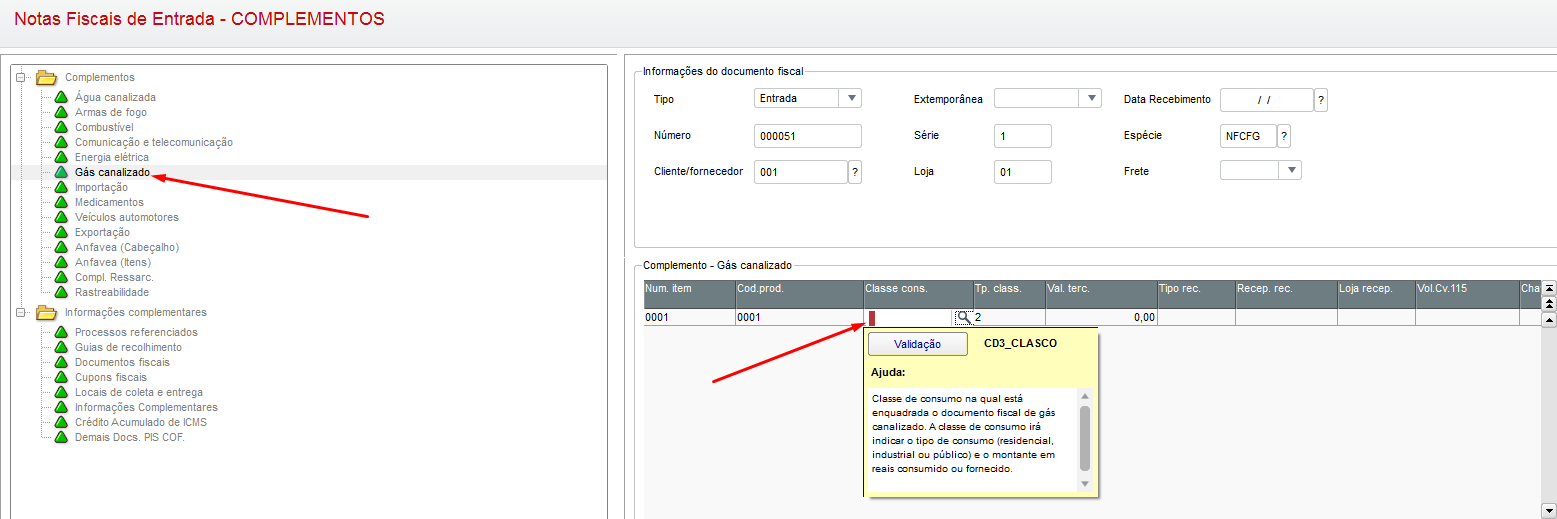Click the Espécie field showing NFCFG
This screenshot has width=1557, height=519.
(1249, 136)
